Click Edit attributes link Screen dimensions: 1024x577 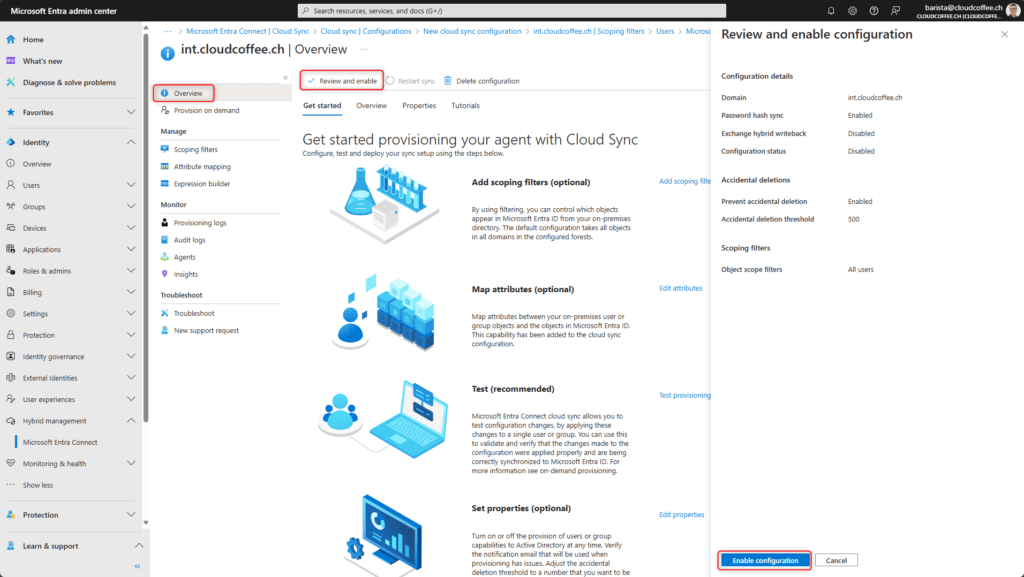(680, 288)
